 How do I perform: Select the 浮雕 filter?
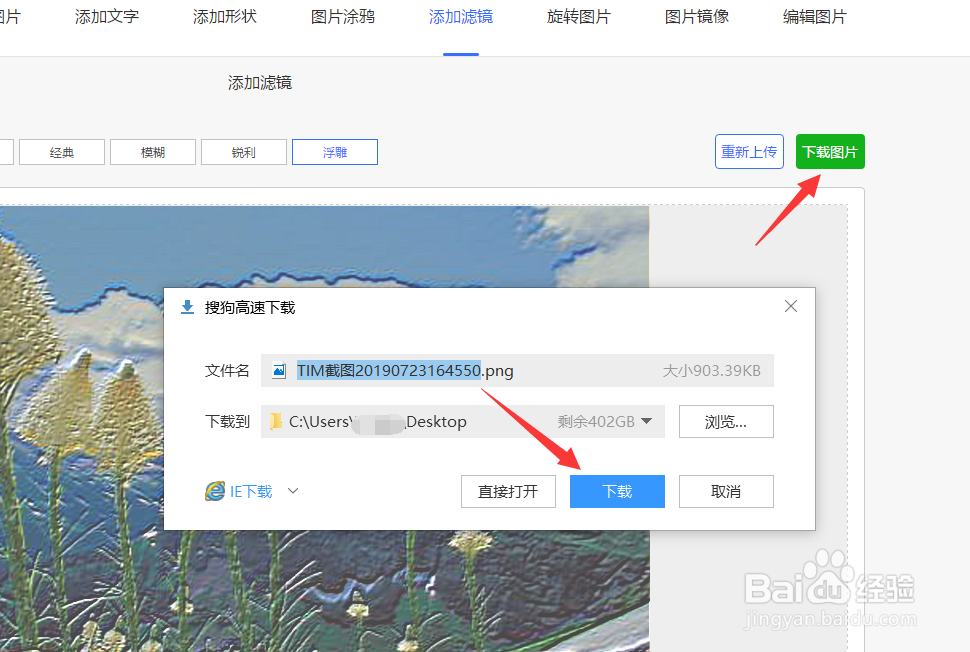pos(335,152)
